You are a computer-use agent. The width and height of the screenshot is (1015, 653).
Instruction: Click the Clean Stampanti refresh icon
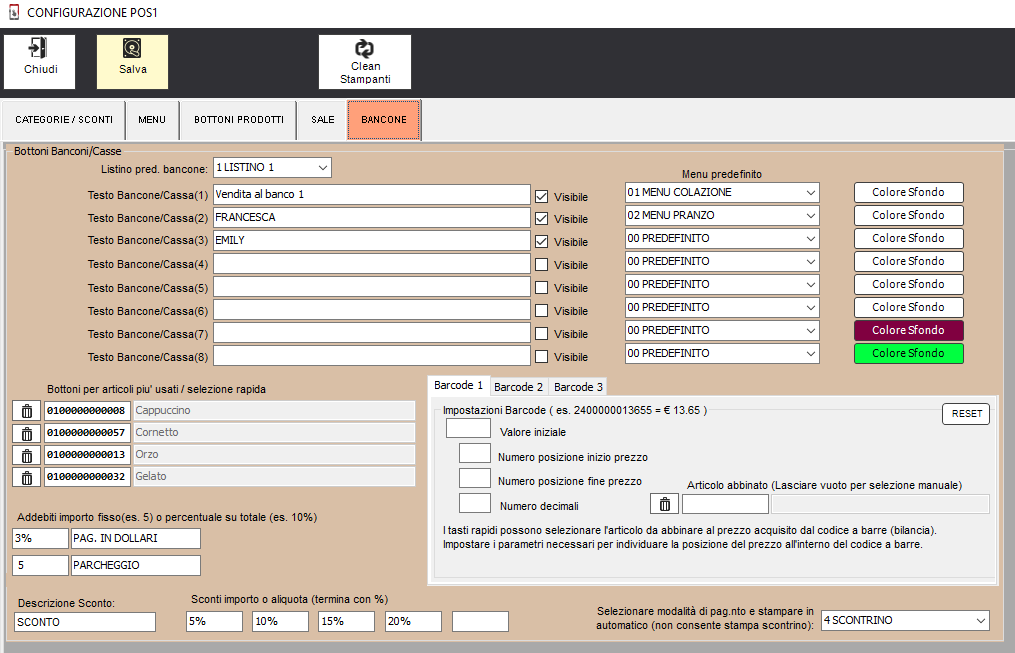pos(364,61)
